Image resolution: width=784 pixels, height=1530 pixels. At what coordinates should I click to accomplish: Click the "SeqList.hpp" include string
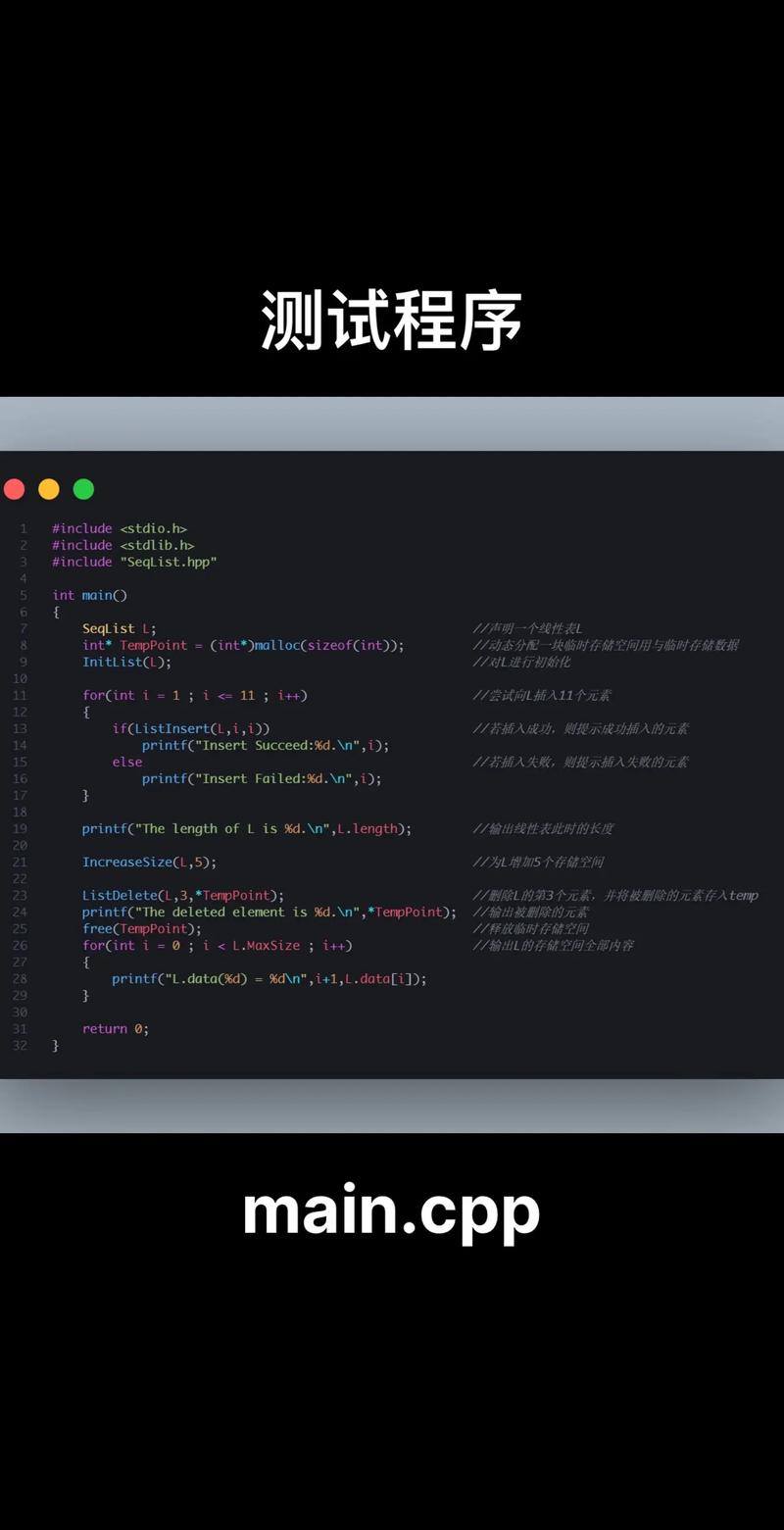[x=169, y=562]
